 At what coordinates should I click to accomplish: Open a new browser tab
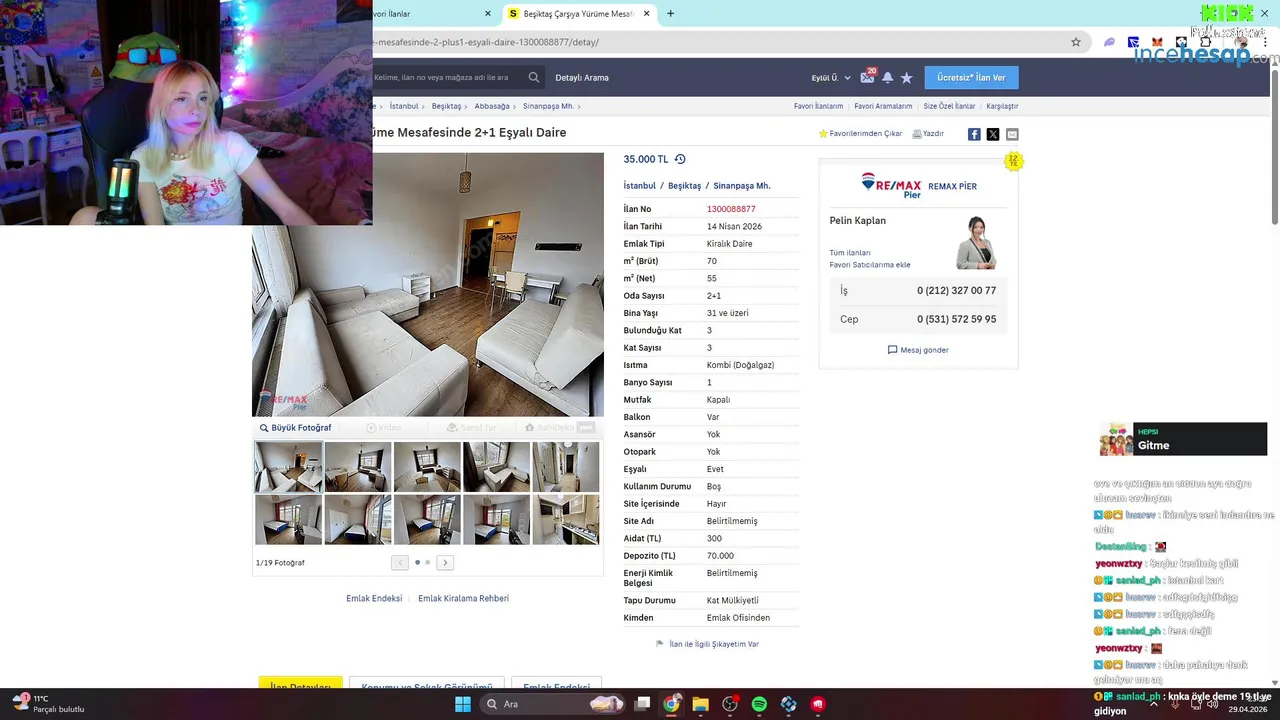tap(670, 14)
